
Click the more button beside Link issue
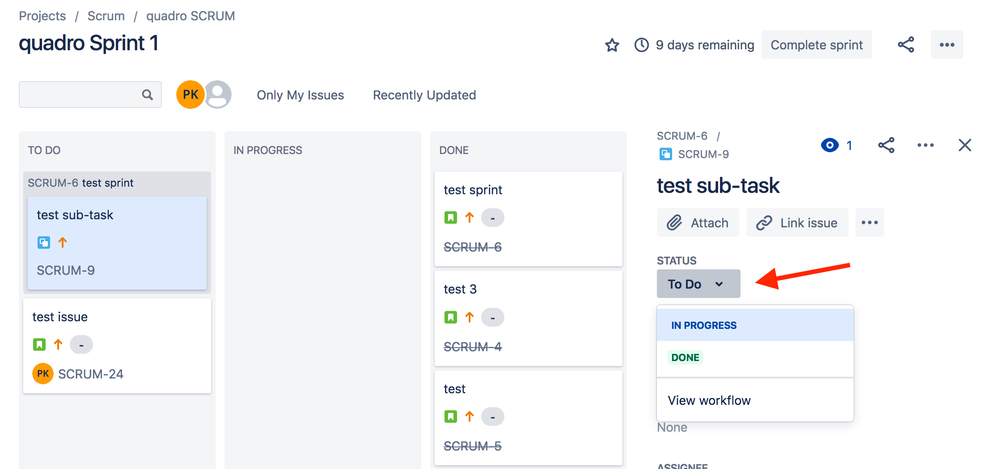click(x=870, y=222)
